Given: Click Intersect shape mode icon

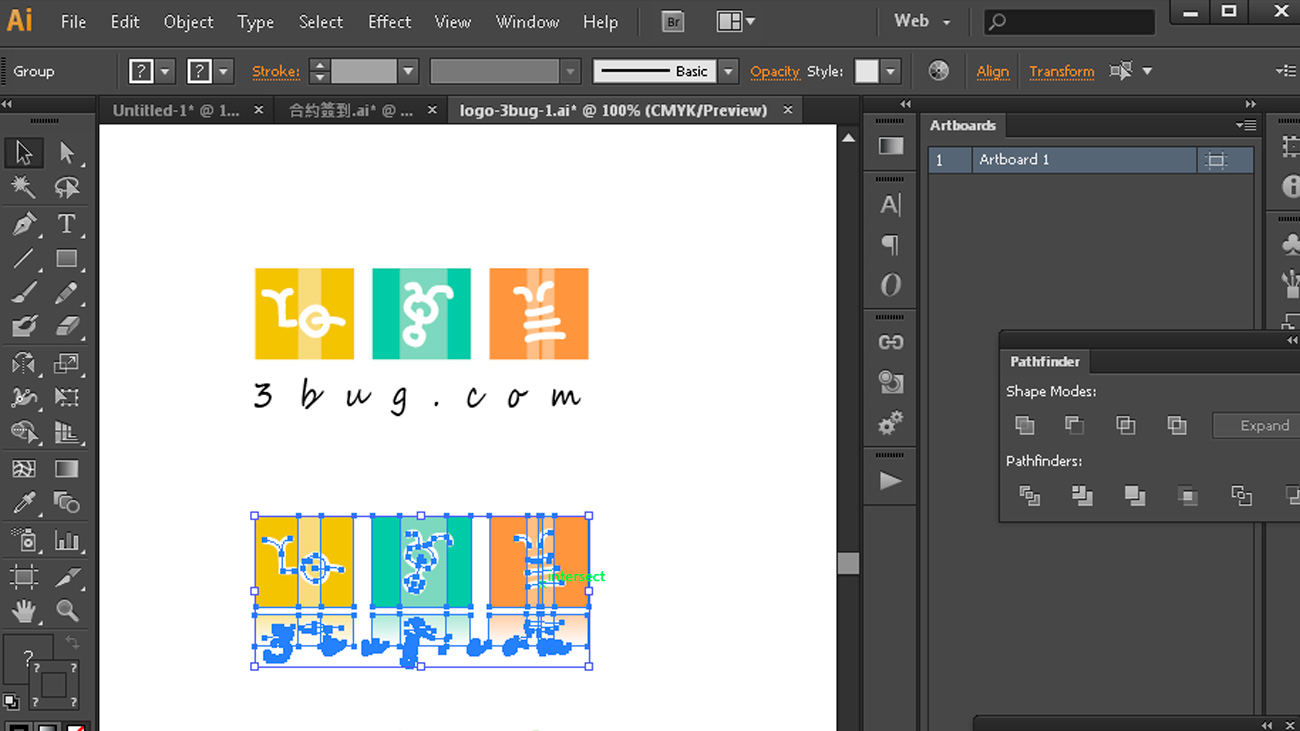Looking at the screenshot, I should 1125,425.
